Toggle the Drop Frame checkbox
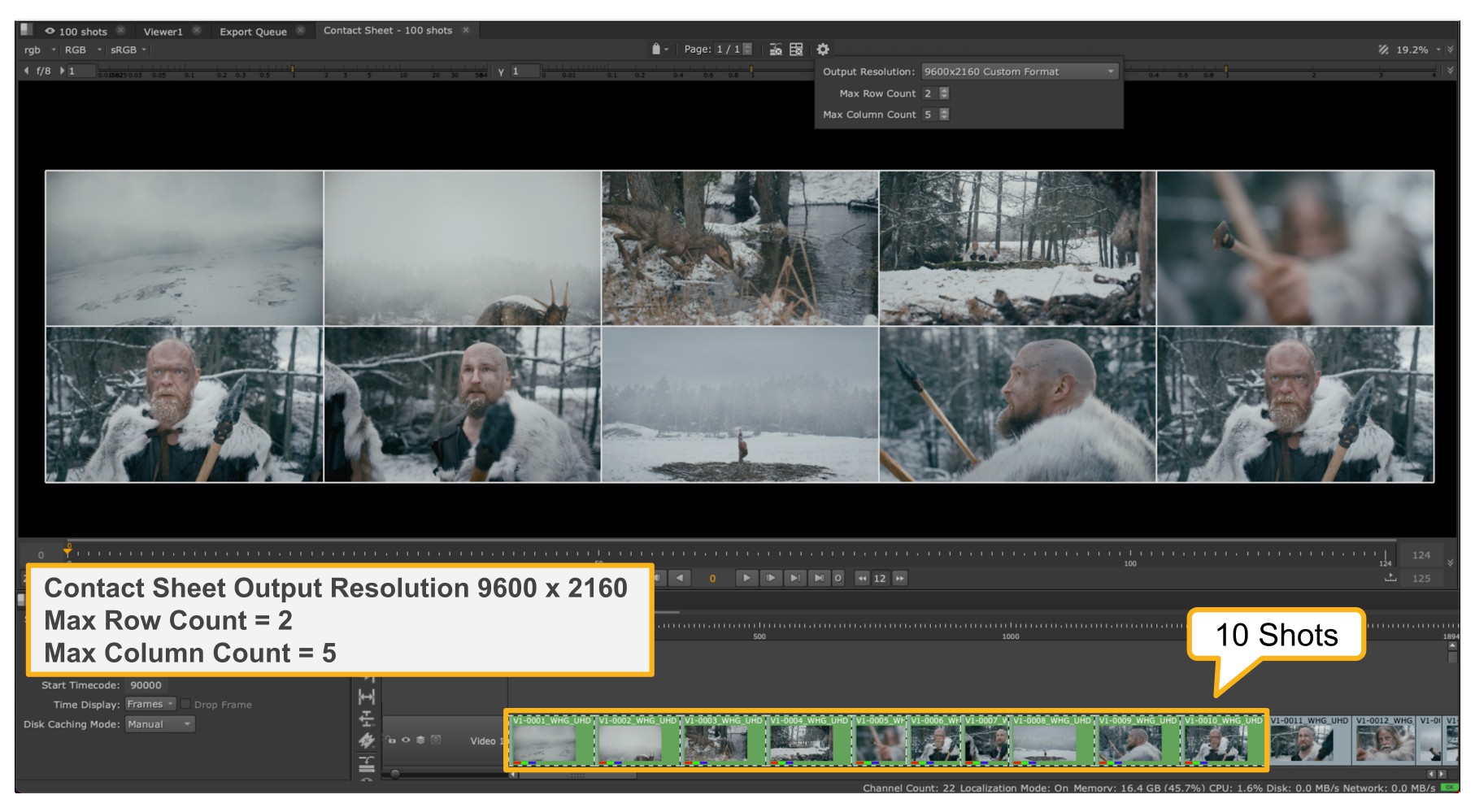 point(185,704)
